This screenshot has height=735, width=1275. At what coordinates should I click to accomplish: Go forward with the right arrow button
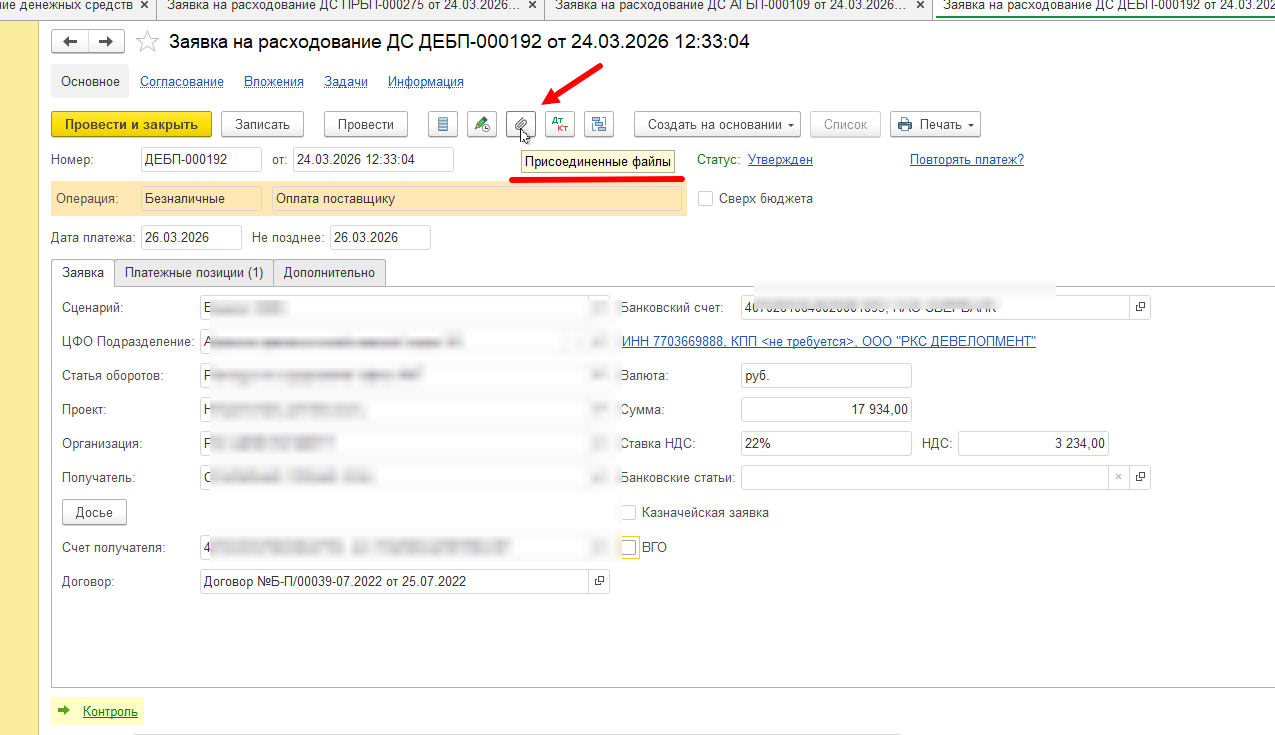pyautogui.click(x=106, y=42)
